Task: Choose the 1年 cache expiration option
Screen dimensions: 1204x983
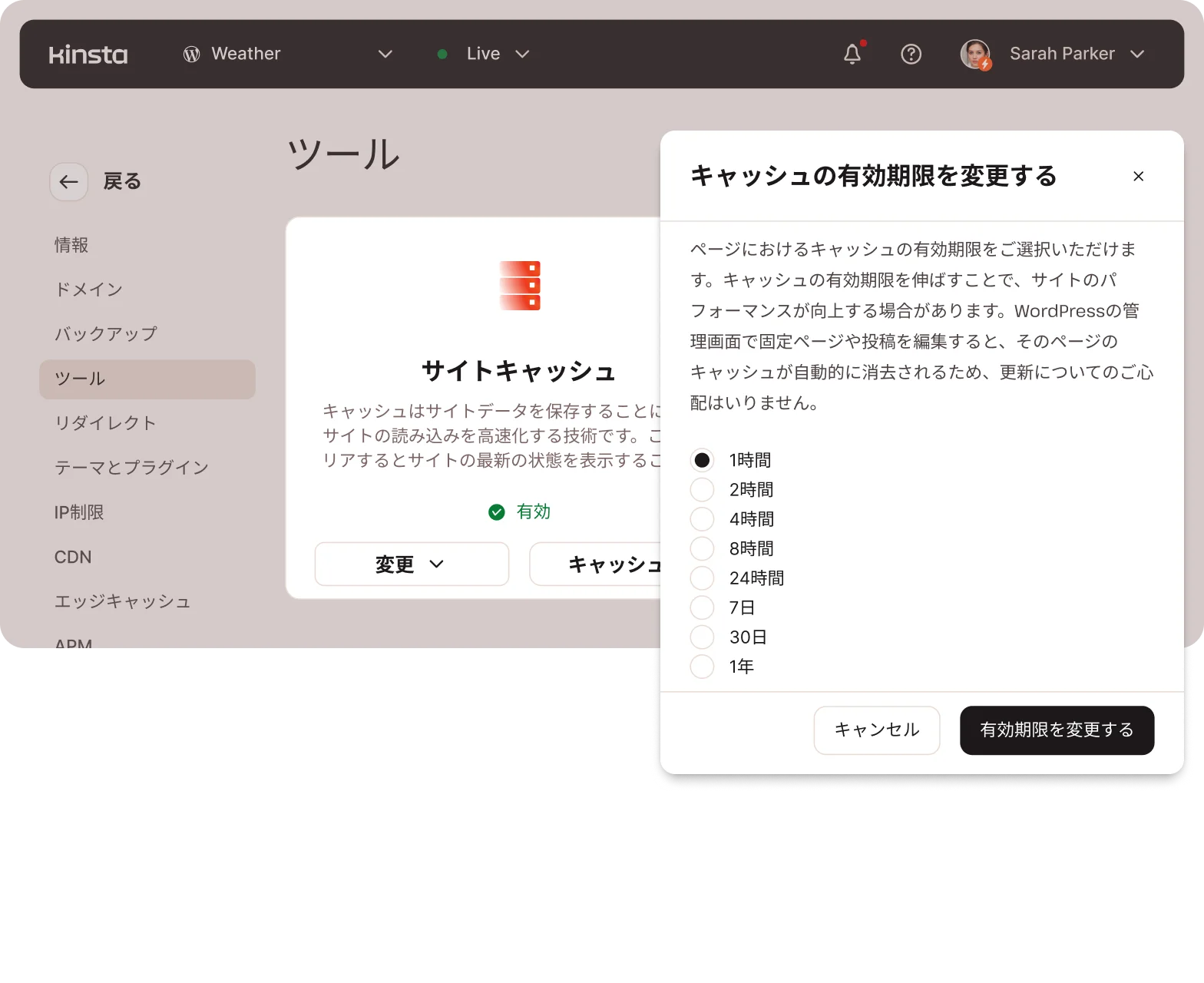Action: (x=702, y=667)
